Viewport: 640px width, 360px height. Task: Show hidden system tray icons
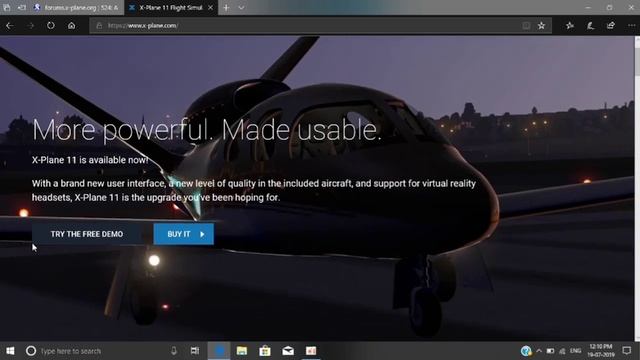539,351
